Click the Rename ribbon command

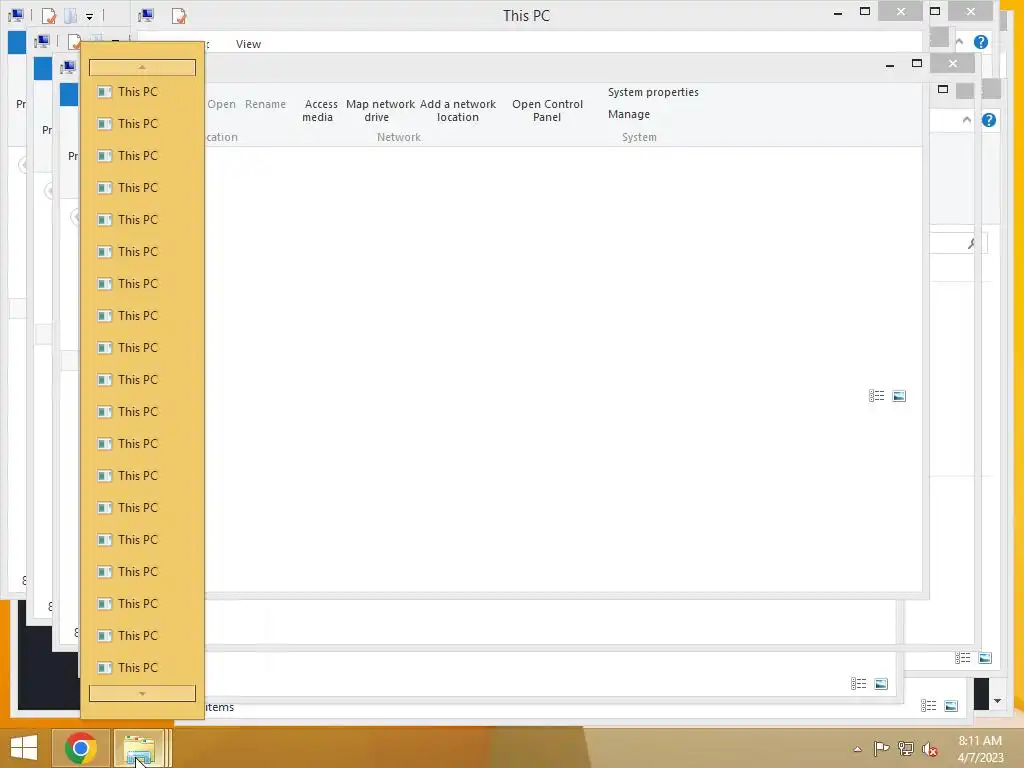(x=265, y=104)
